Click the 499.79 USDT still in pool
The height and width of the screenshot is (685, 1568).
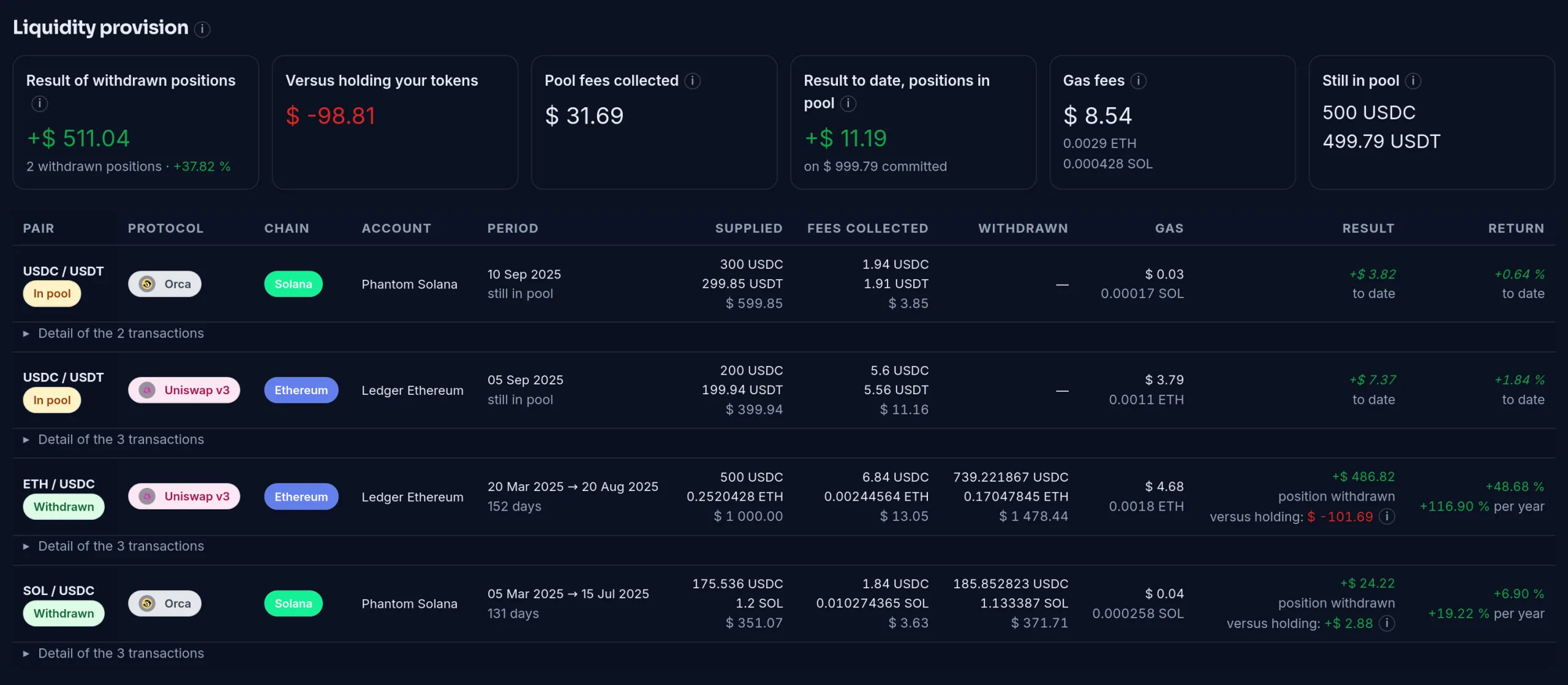1381,141
